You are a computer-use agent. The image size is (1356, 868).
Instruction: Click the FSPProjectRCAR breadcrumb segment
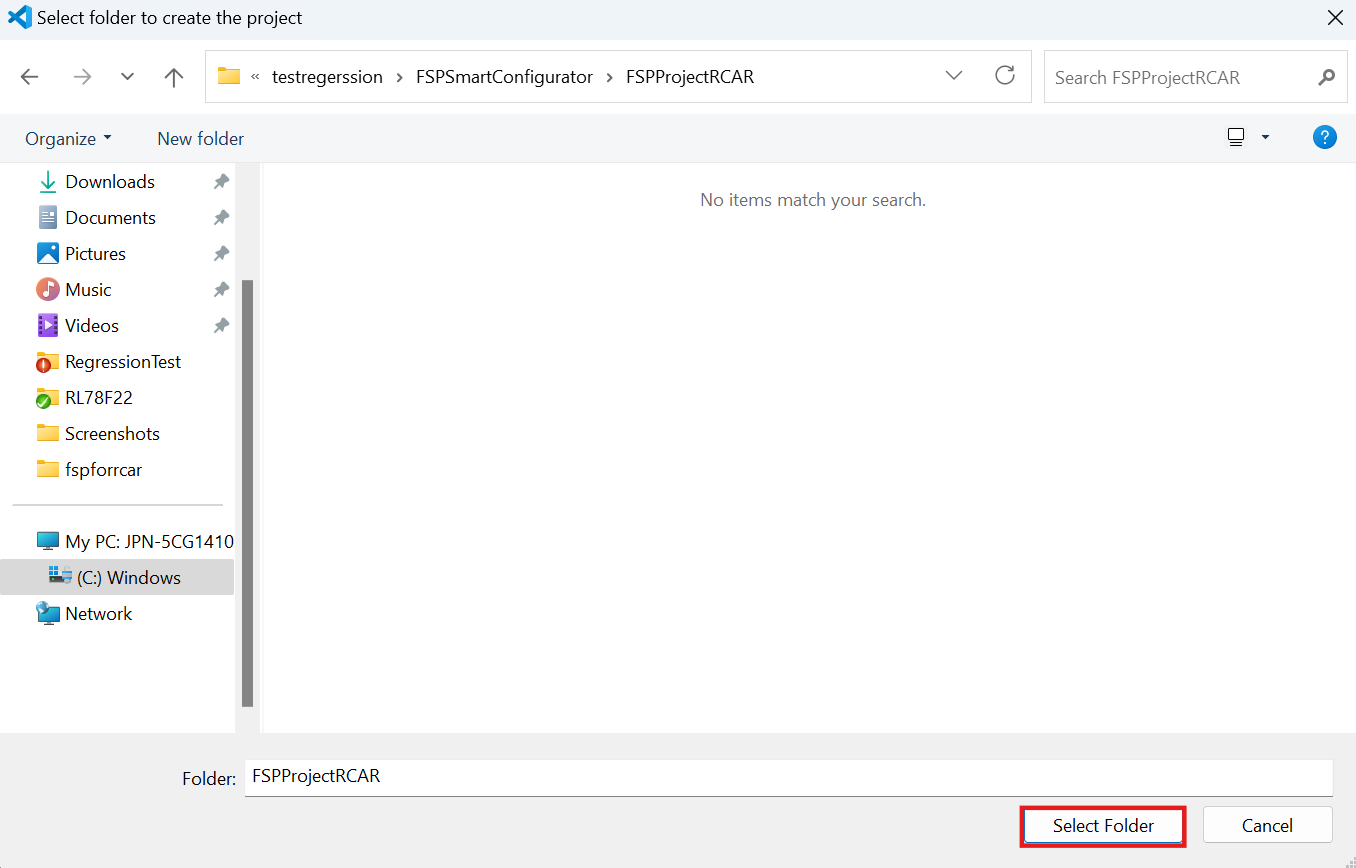[690, 77]
